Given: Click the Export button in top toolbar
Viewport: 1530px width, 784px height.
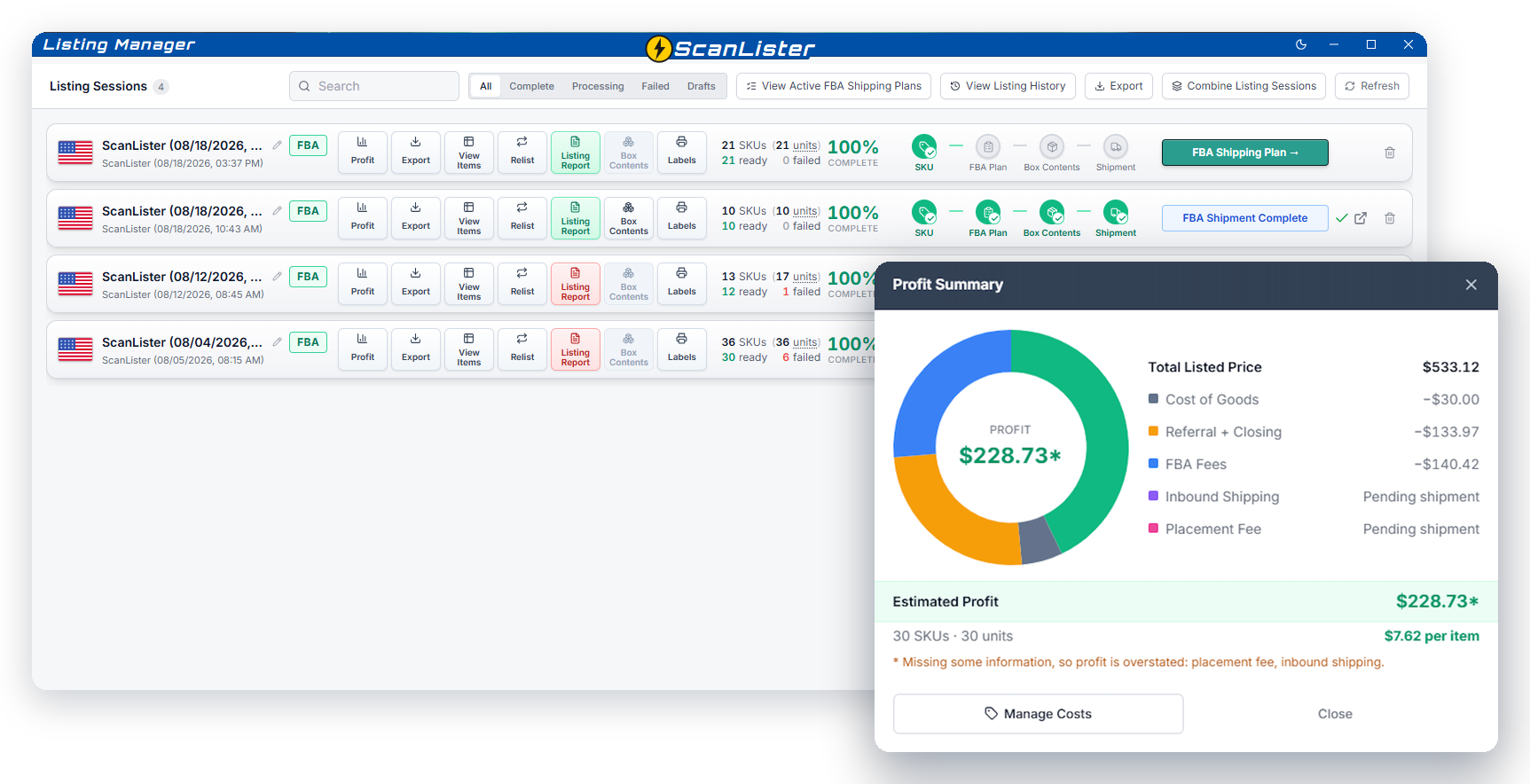Looking at the screenshot, I should tap(1118, 86).
